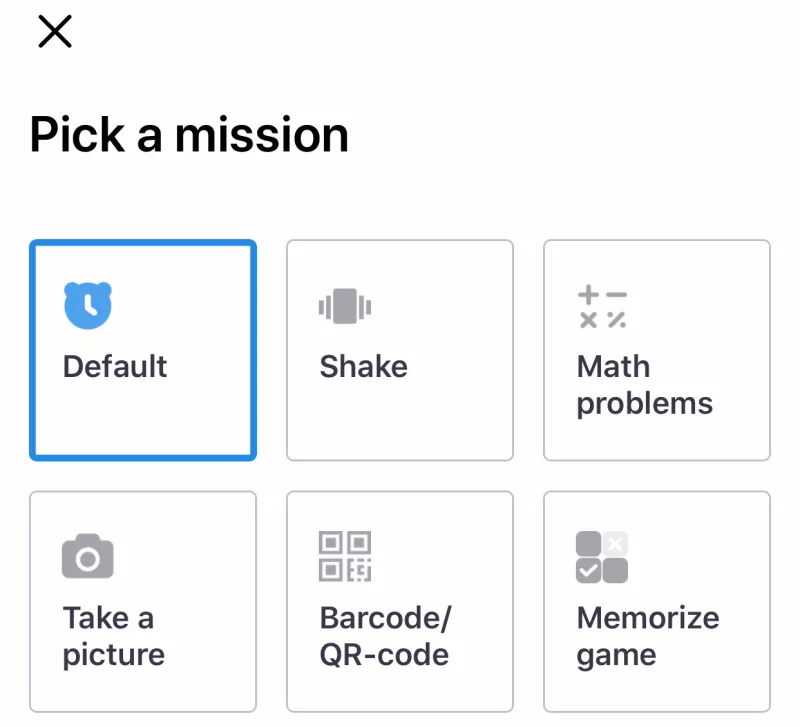
Task: Click the memory tiles game icon
Action: coord(602,556)
